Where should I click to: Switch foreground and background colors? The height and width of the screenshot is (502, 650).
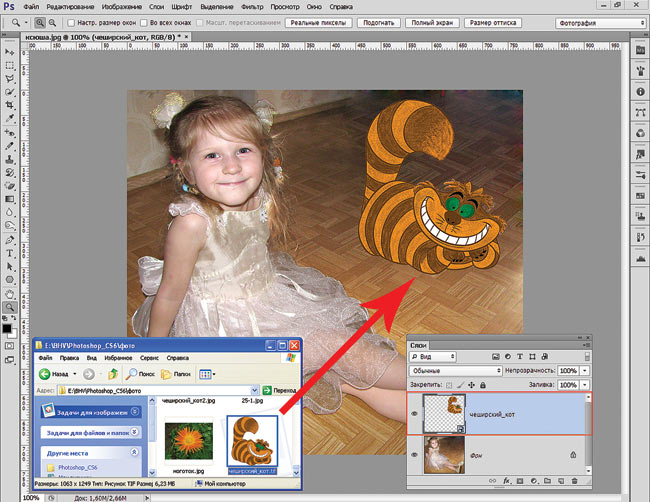[14, 318]
